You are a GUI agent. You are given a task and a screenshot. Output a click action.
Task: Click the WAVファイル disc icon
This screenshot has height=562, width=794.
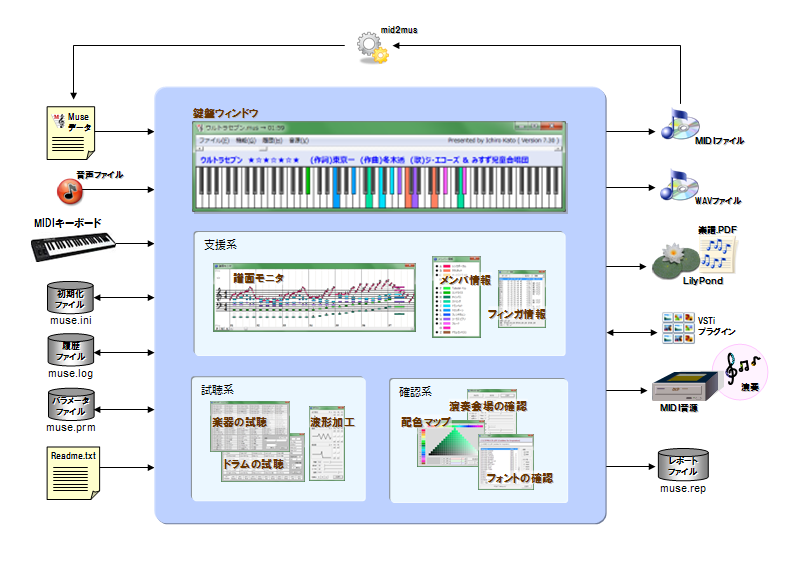pos(674,187)
